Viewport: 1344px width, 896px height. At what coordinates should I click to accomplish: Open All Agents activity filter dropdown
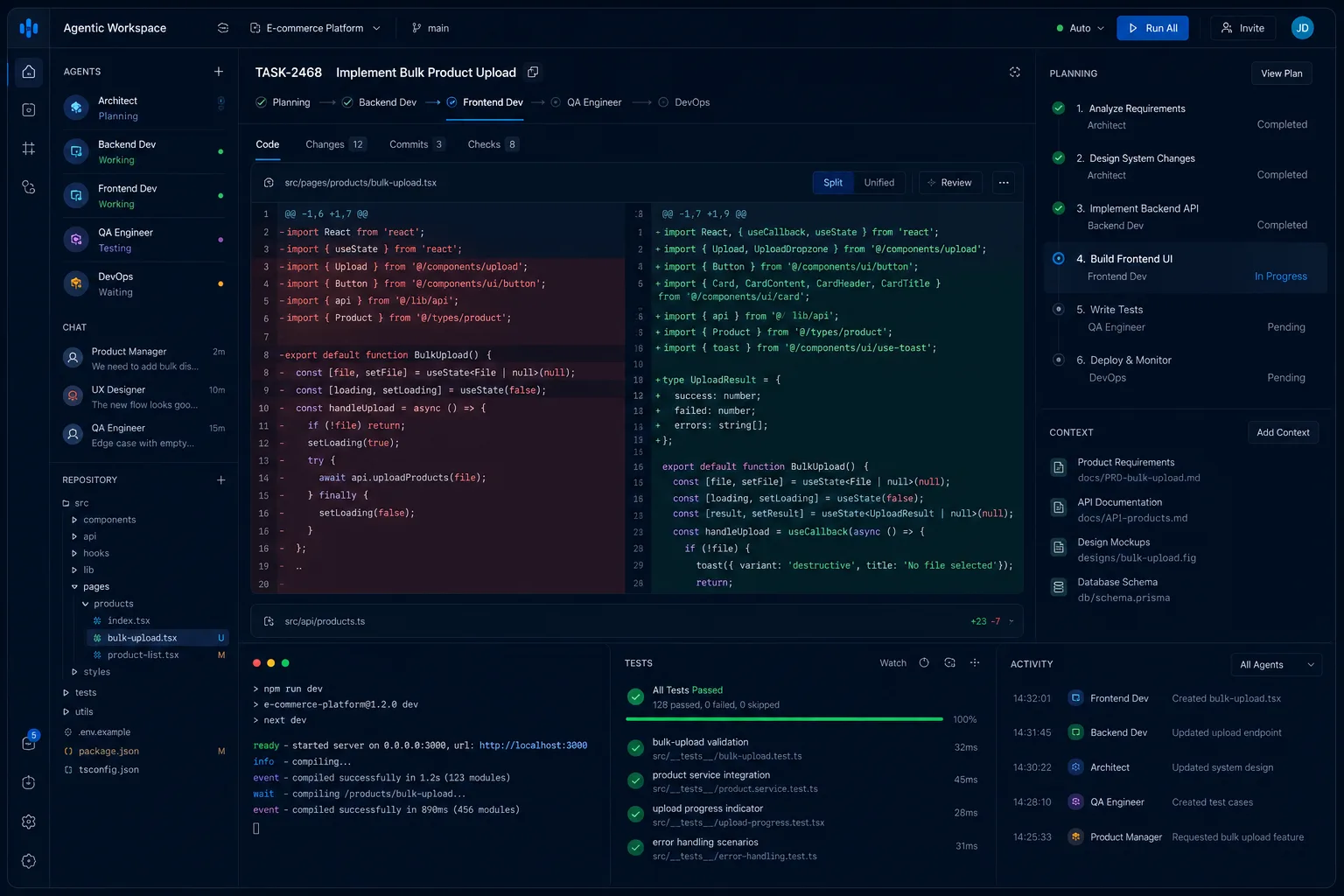[1277, 665]
